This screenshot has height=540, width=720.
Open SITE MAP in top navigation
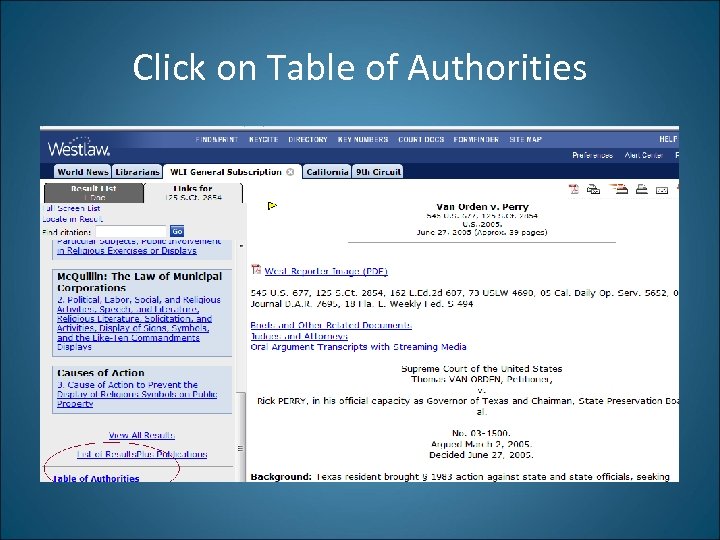pyautogui.click(x=525, y=139)
